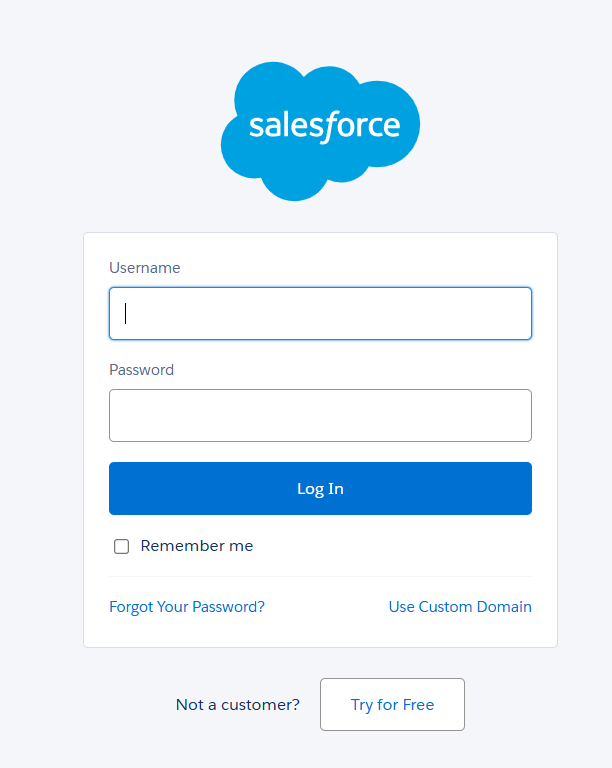Select the empty Password input
The image size is (612, 768).
click(x=320, y=415)
